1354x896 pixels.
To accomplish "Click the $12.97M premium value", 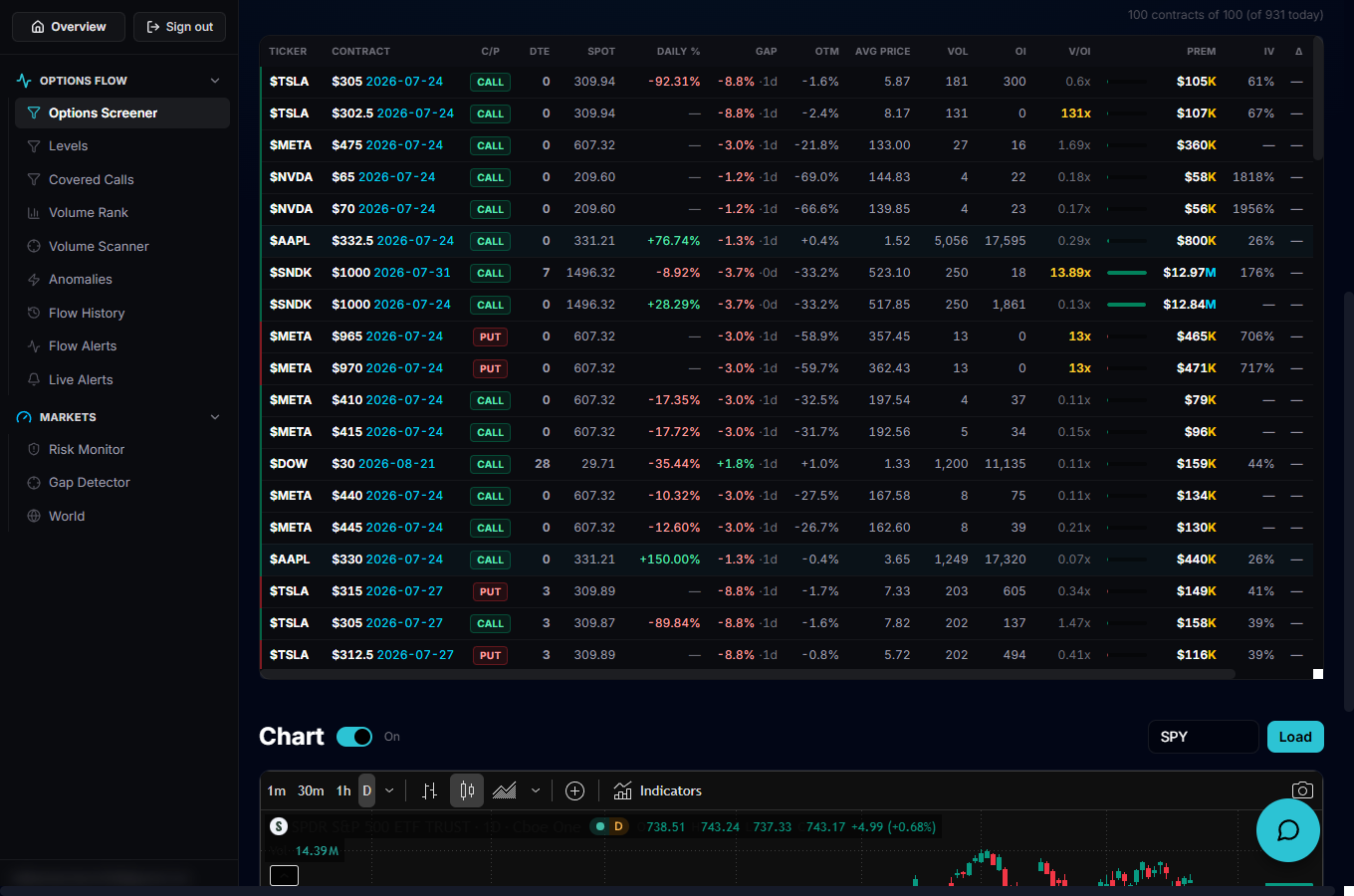I will [x=1190, y=273].
